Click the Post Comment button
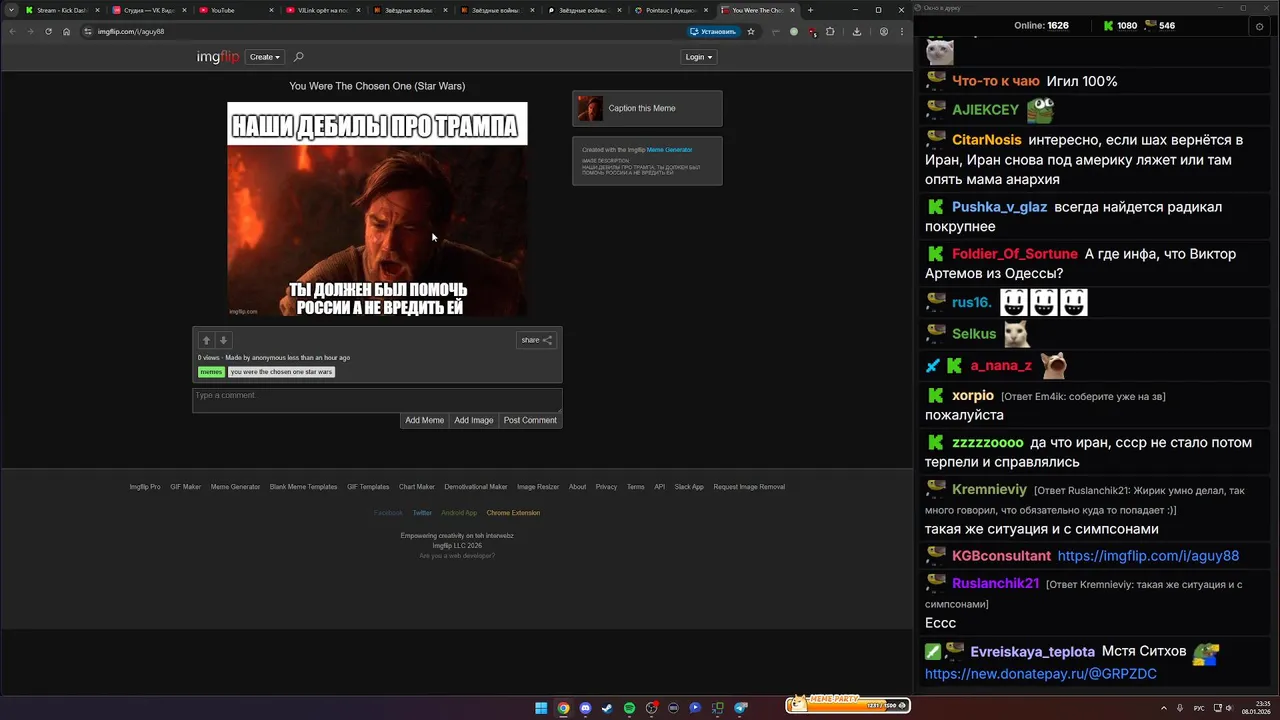The height and width of the screenshot is (720, 1280). 530,420
